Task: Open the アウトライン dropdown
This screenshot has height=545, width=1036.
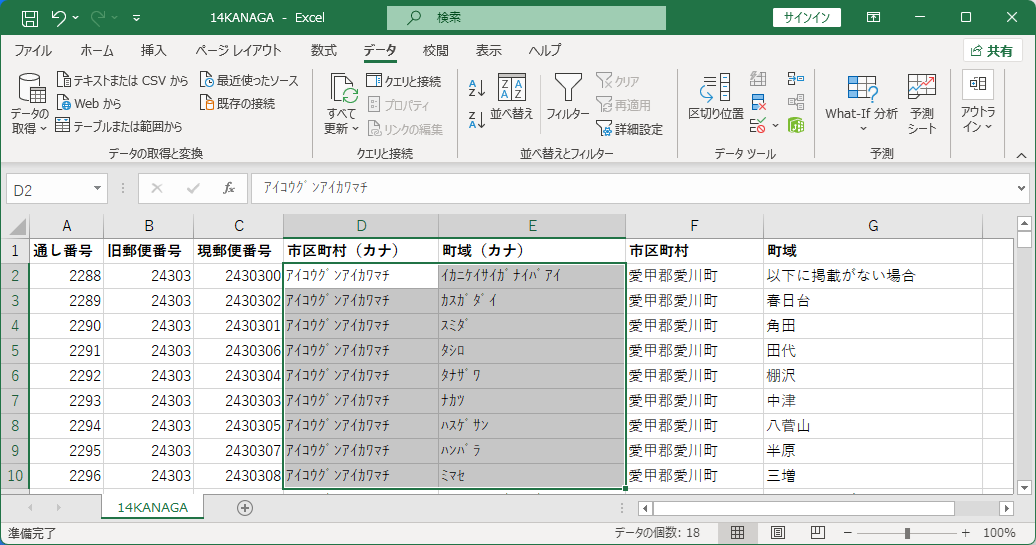Action: pos(978,103)
